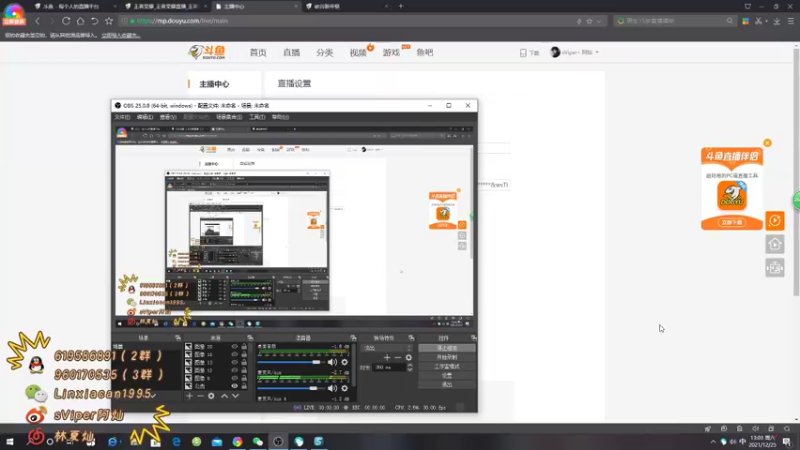Toggle visibility of the fifth image source
This screenshot has height=450, width=800.
coord(235,378)
